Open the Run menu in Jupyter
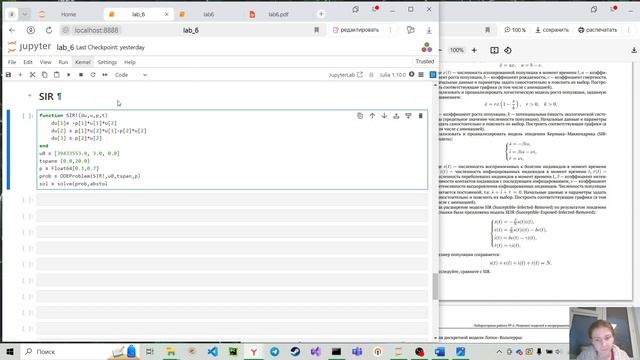 pyautogui.click(x=63, y=62)
